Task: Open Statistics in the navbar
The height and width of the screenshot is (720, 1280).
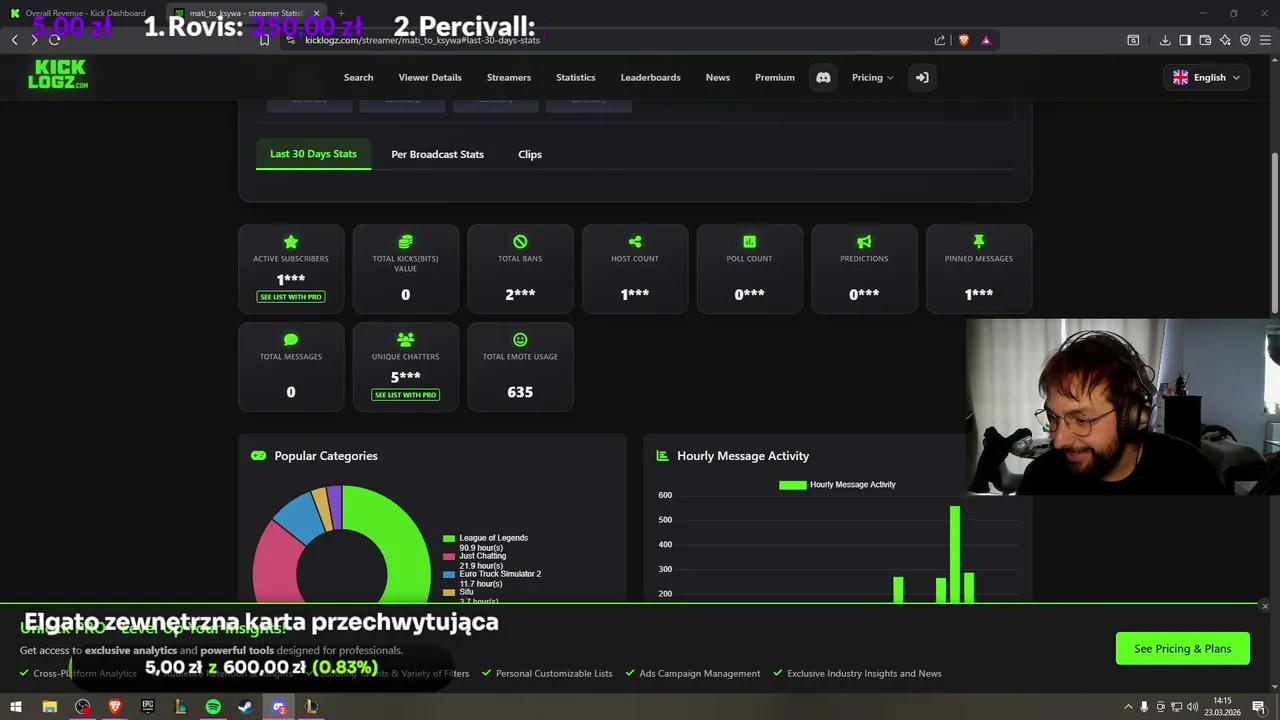Action: pyautogui.click(x=575, y=77)
